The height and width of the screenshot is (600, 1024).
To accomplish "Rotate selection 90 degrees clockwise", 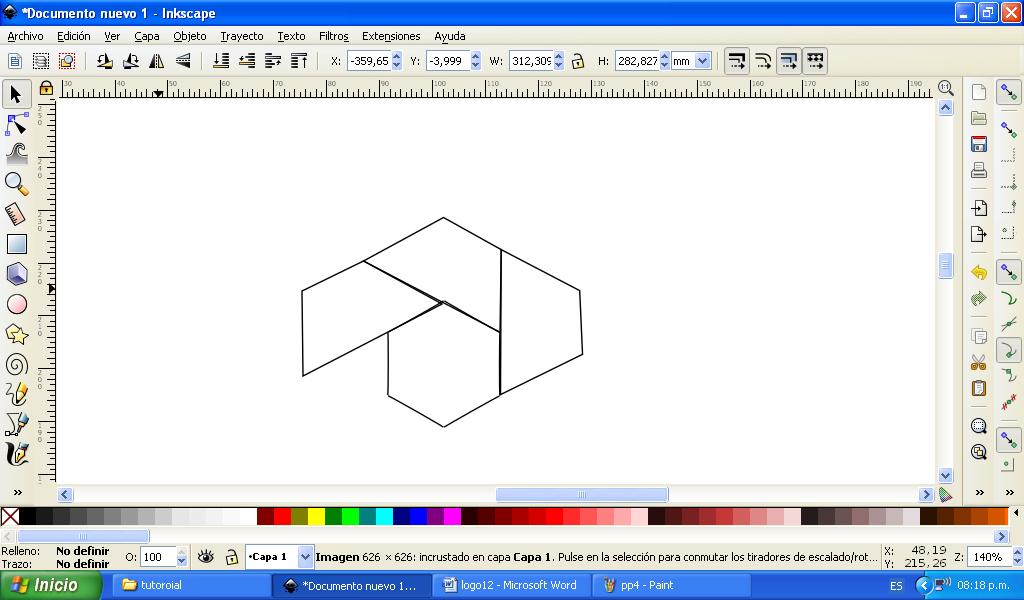I will (x=131, y=61).
